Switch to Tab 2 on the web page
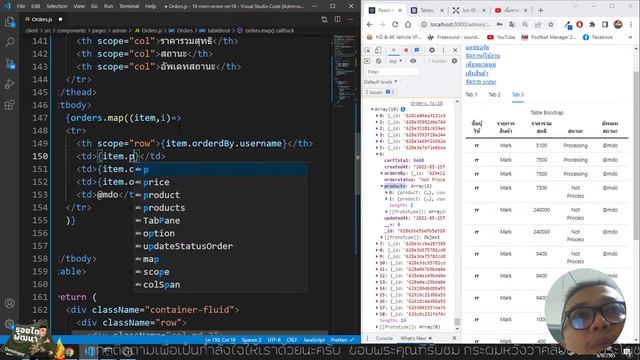Viewport: 640px width, 360px height. [x=494, y=95]
